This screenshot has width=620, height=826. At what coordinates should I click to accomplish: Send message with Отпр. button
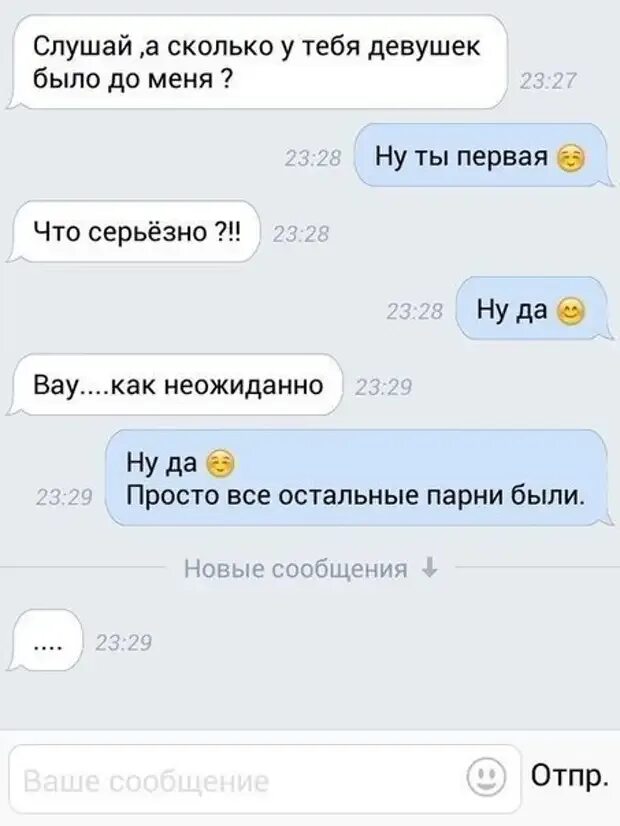tap(570, 775)
